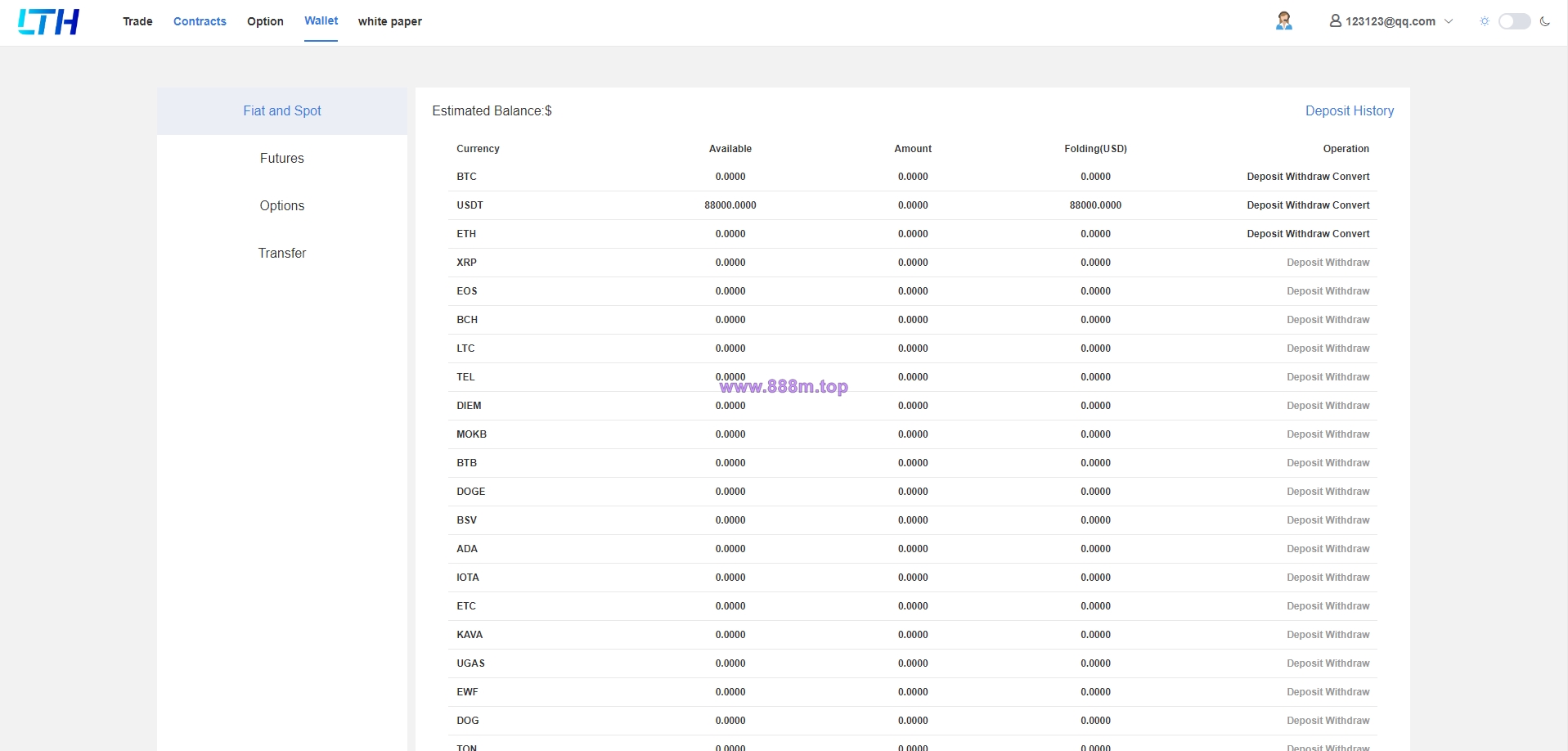Select Fiat and Spot in sidebar
The width and height of the screenshot is (1568, 751).
[x=282, y=111]
